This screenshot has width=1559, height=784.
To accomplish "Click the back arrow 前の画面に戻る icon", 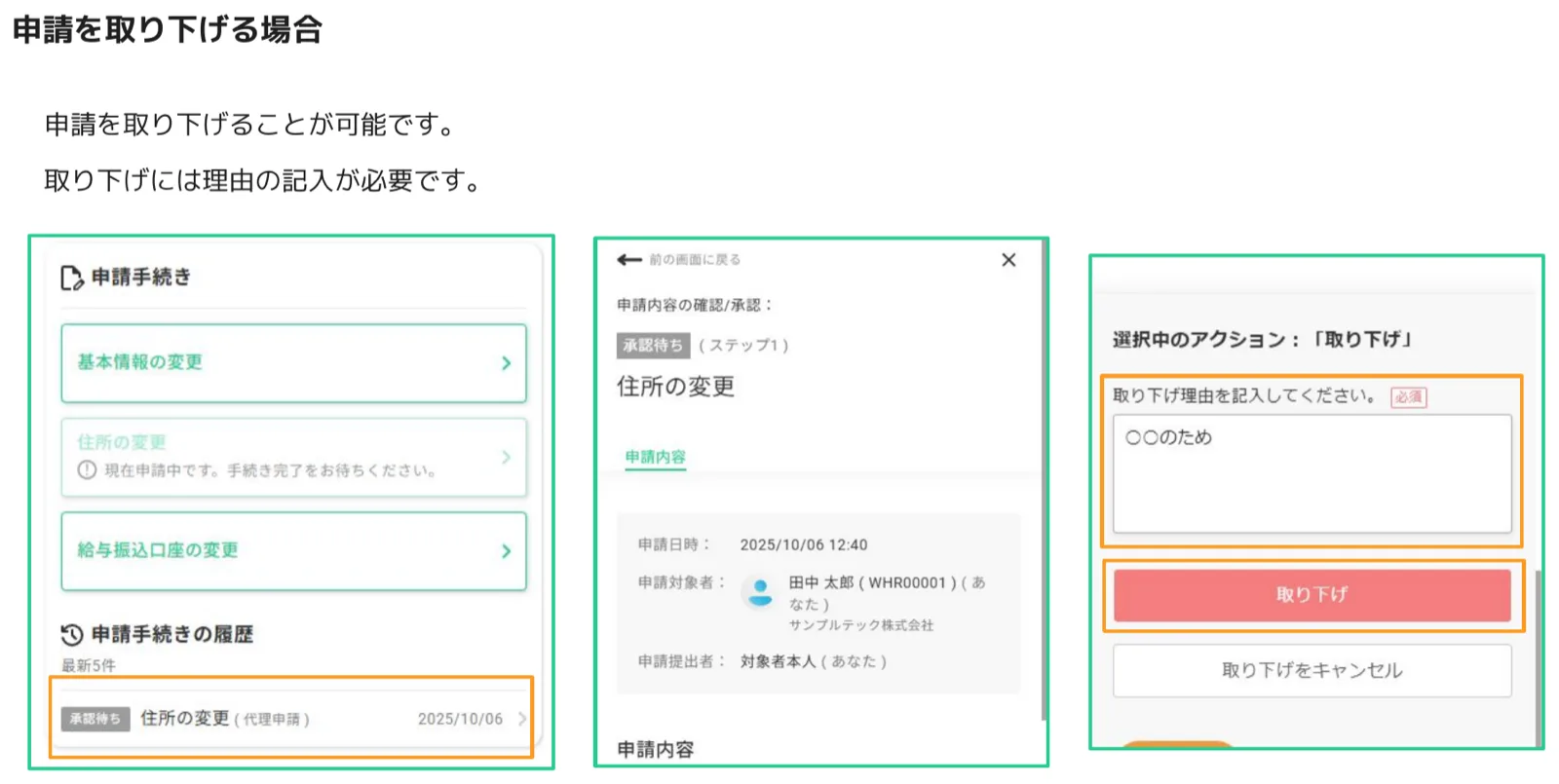I will click(x=629, y=260).
